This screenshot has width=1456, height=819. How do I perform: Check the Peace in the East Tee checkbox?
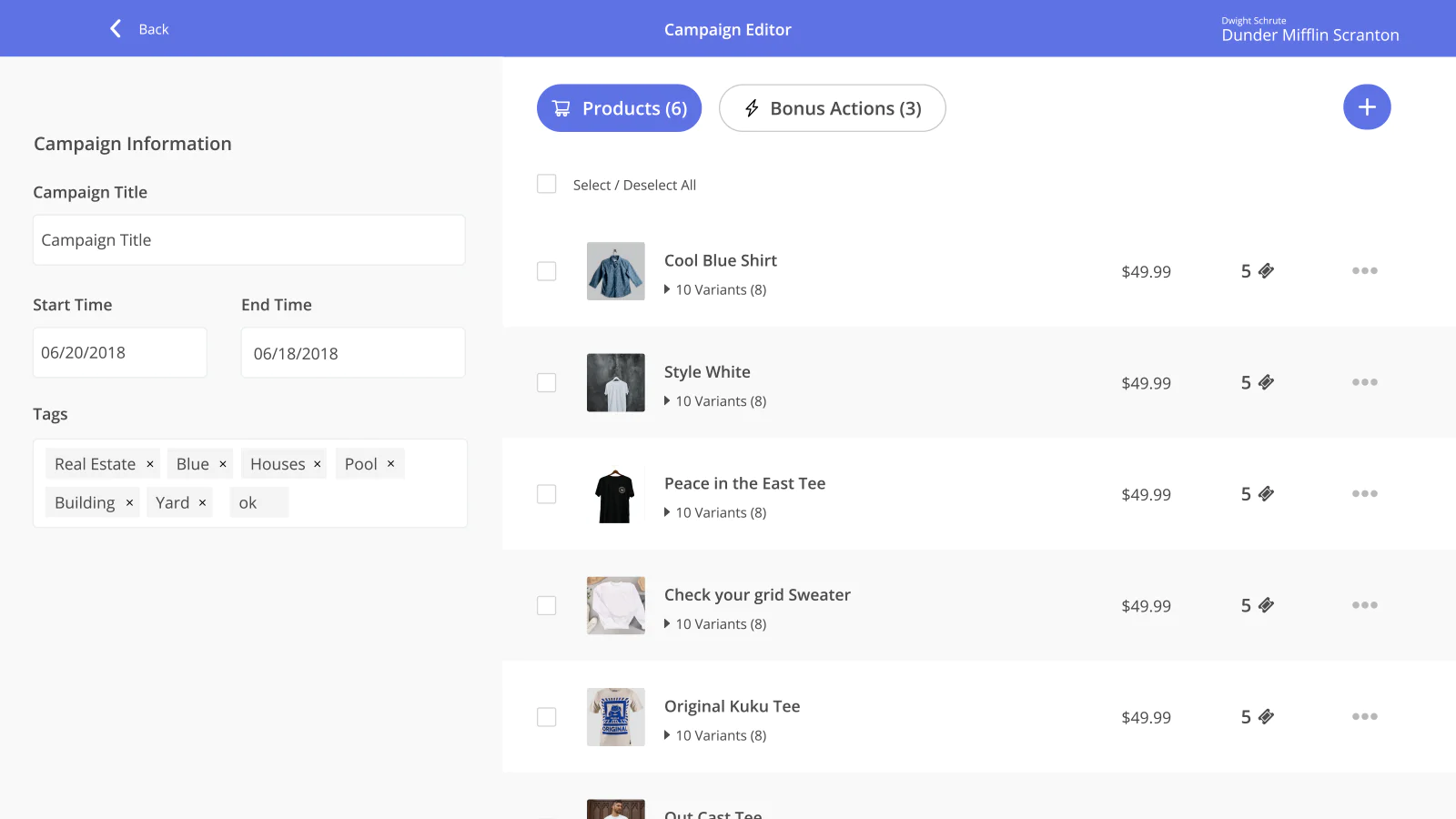pyautogui.click(x=547, y=494)
